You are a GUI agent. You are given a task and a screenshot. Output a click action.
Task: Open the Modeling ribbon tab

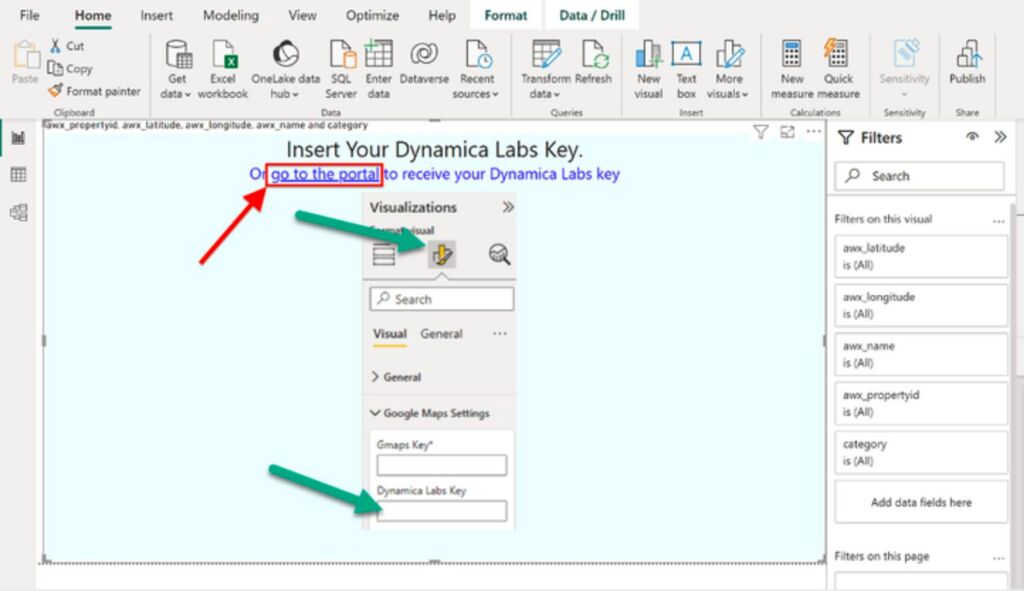[230, 16]
